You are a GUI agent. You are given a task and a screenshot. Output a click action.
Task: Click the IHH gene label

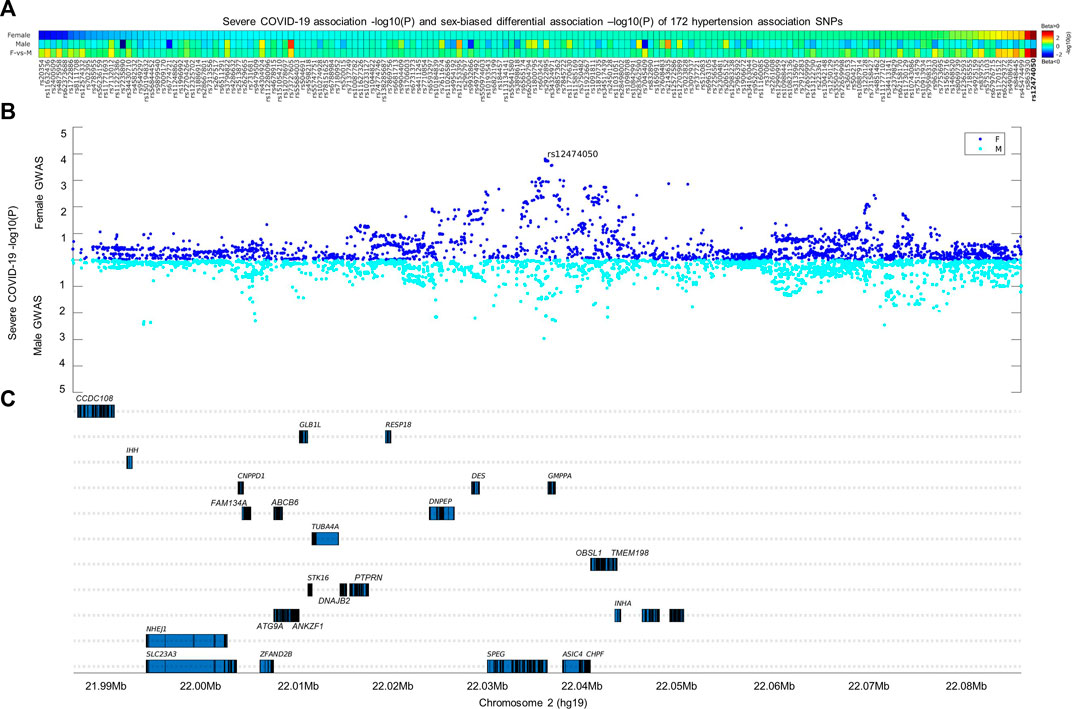pyautogui.click(x=132, y=451)
